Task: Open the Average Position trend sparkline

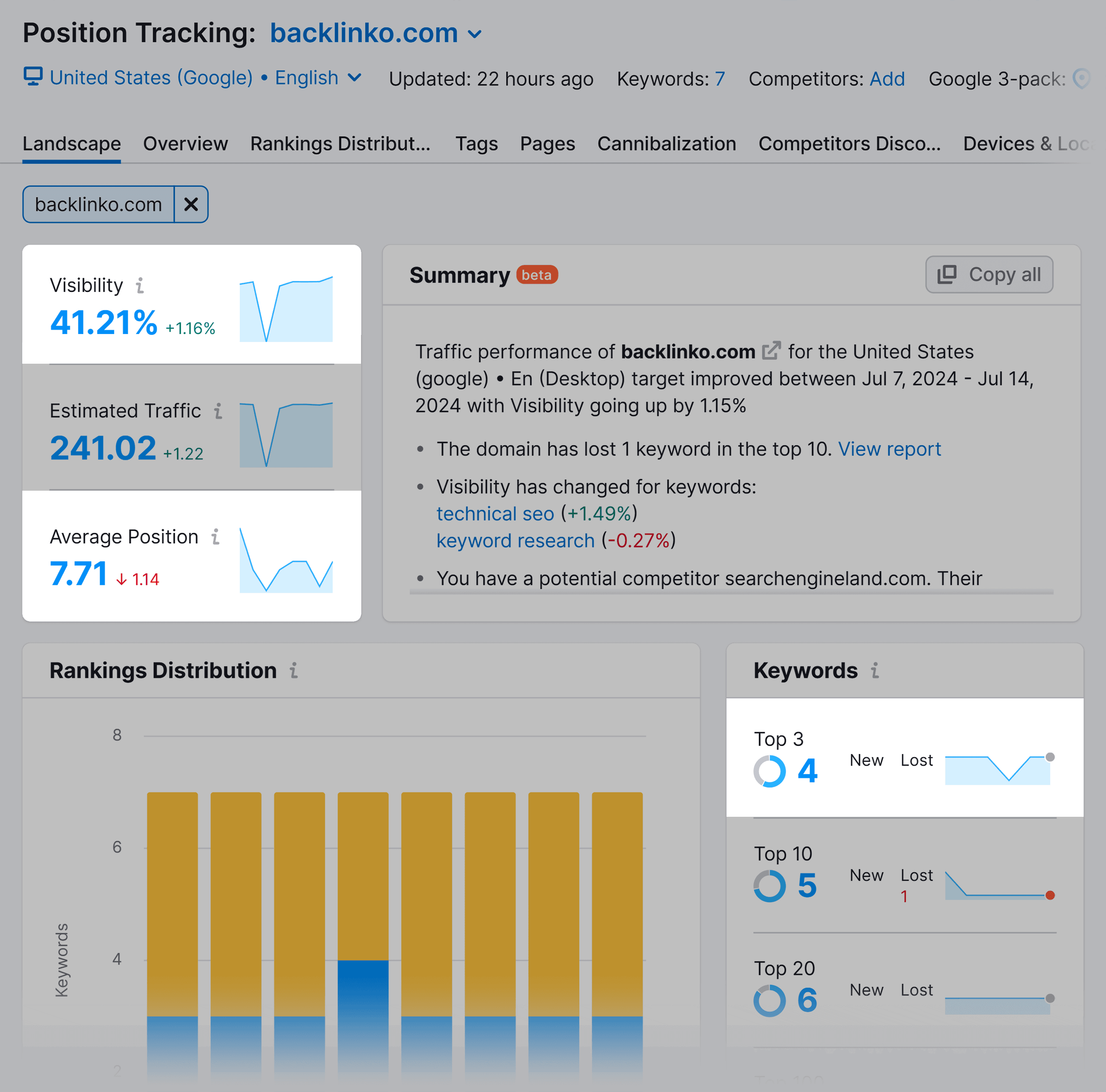Action: point(286,560)
